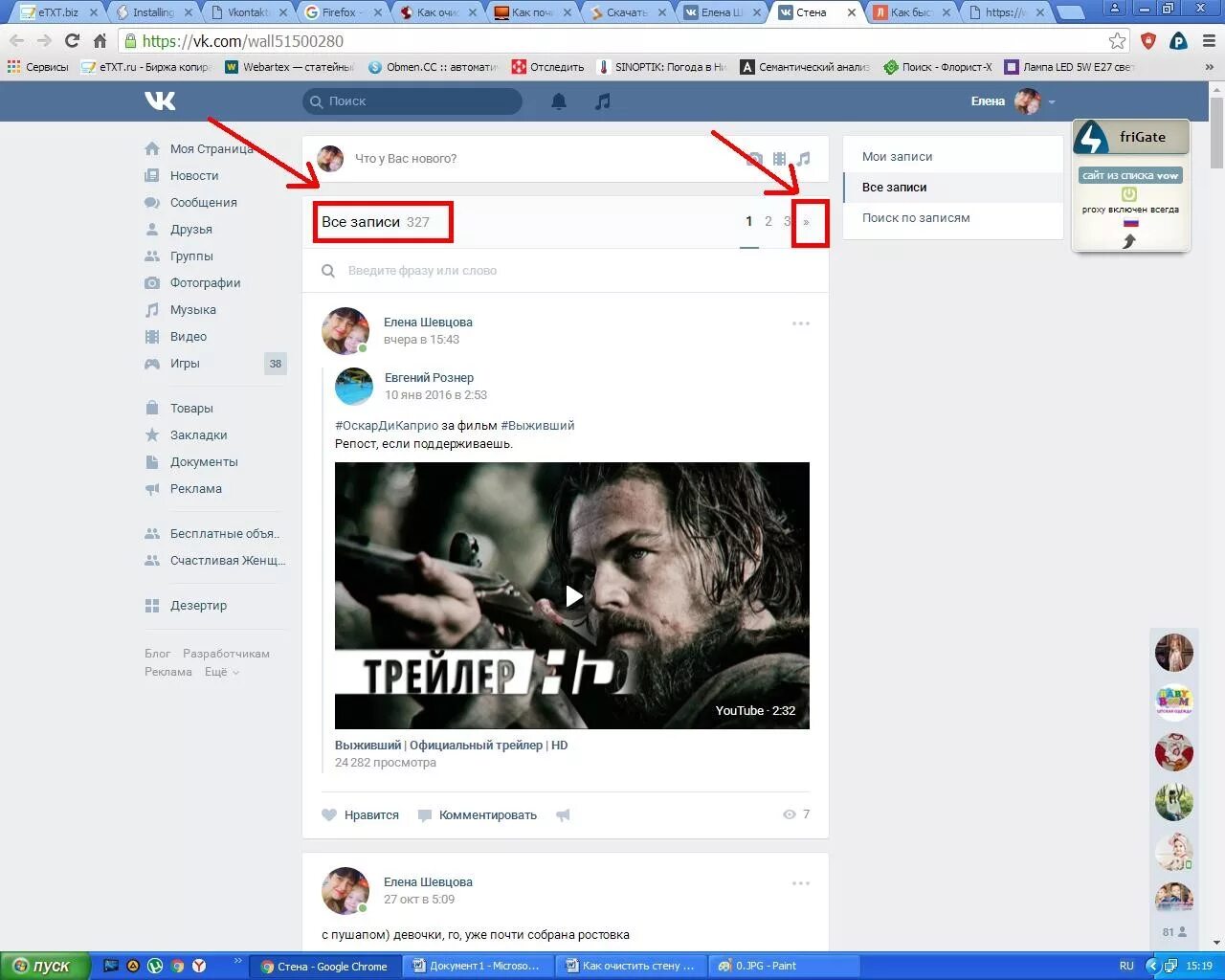Click hashtag #Выживший
Screen dimensions: 1225x980
click(x=538, y=425)
